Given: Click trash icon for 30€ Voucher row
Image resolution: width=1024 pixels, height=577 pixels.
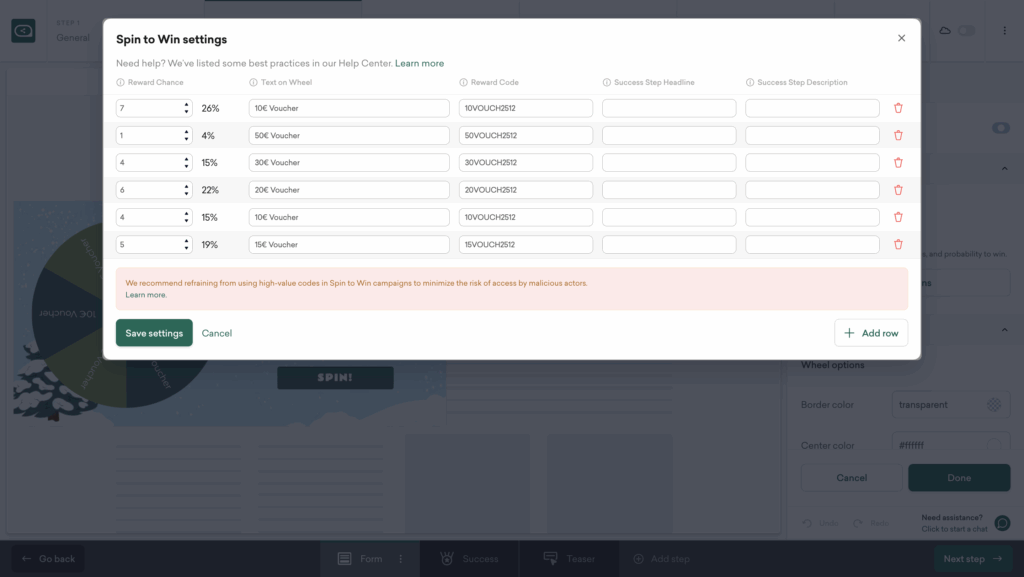Looking at the screenshot, I should pos(898,162).
